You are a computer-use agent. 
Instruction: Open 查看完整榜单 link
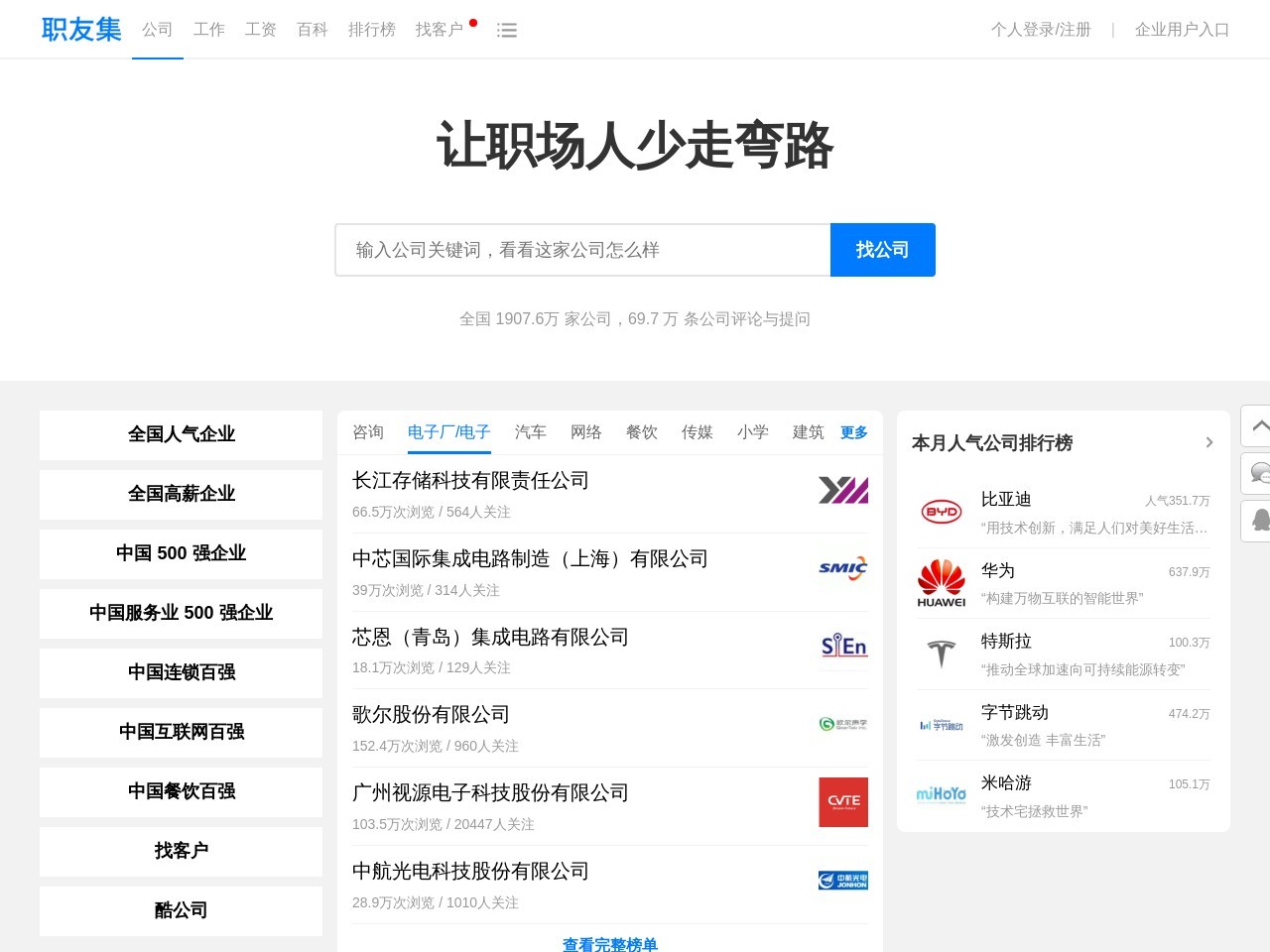tap(608, 945)
